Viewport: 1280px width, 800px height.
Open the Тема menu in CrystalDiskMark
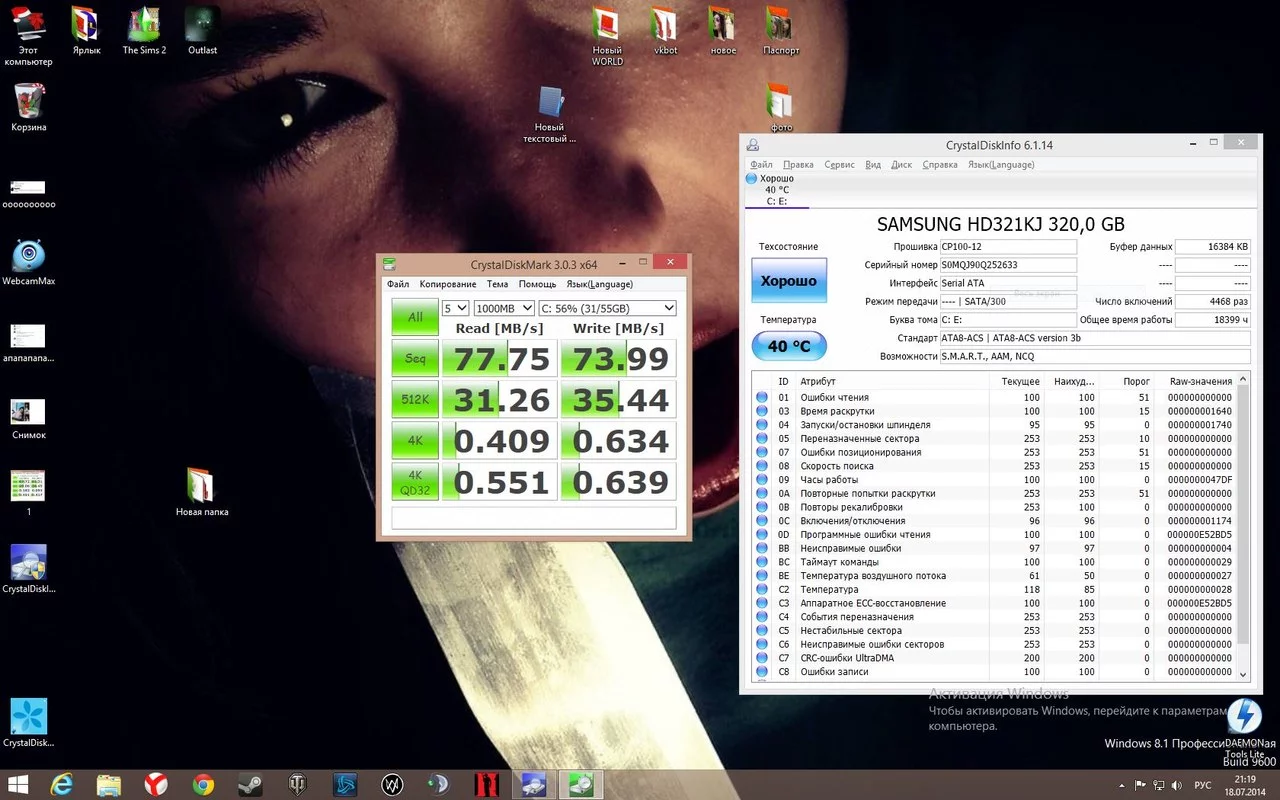click(497, 284)
